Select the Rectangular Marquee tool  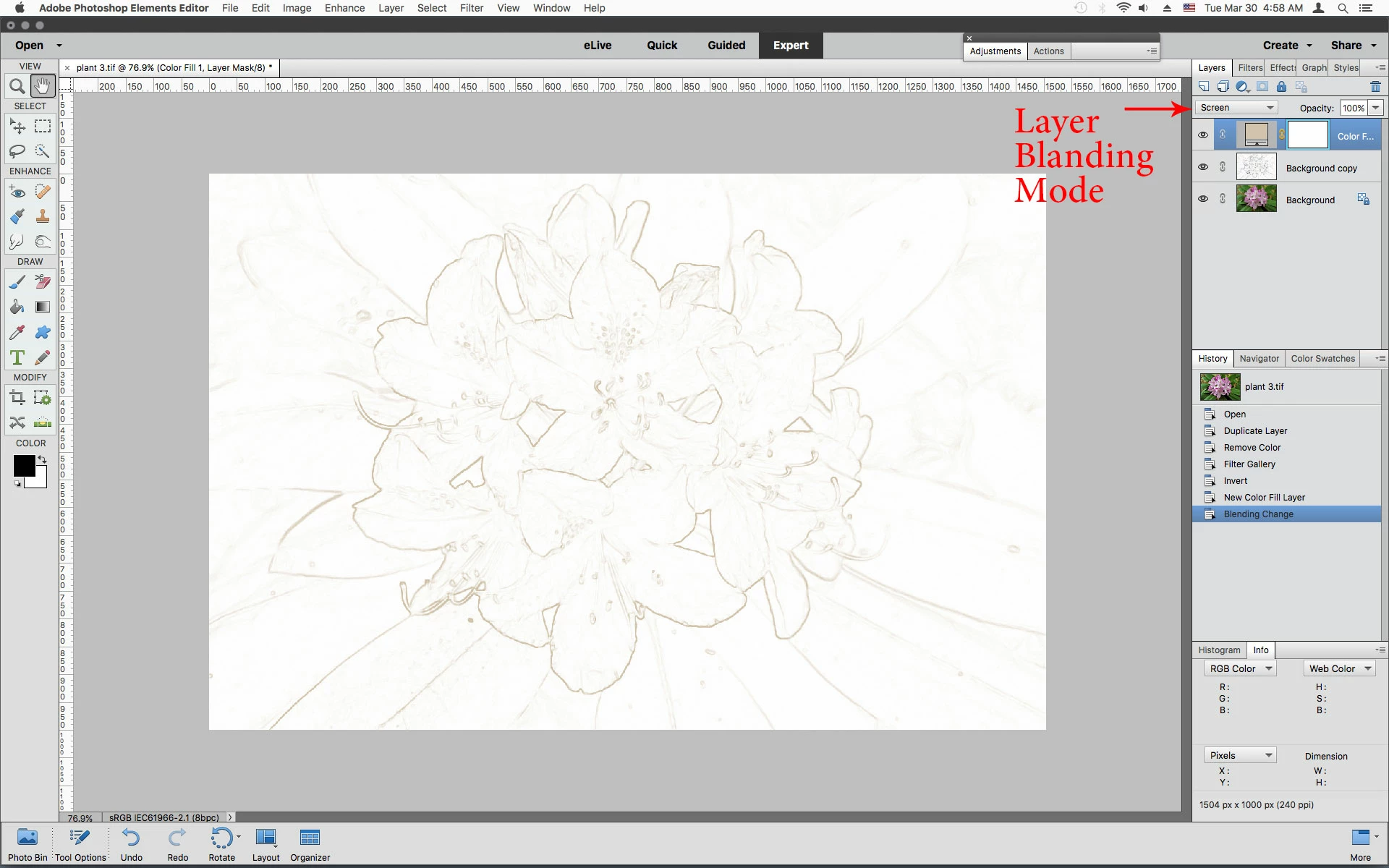(x=43, y=127)
